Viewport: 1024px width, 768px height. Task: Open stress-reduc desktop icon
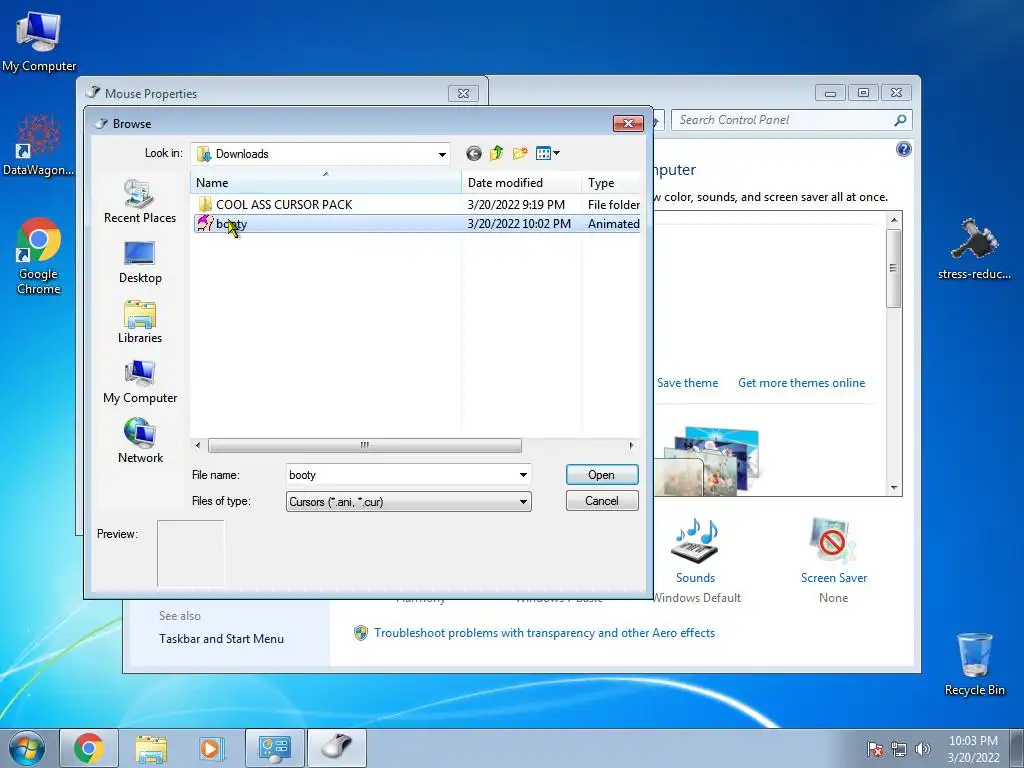point(974,249)
